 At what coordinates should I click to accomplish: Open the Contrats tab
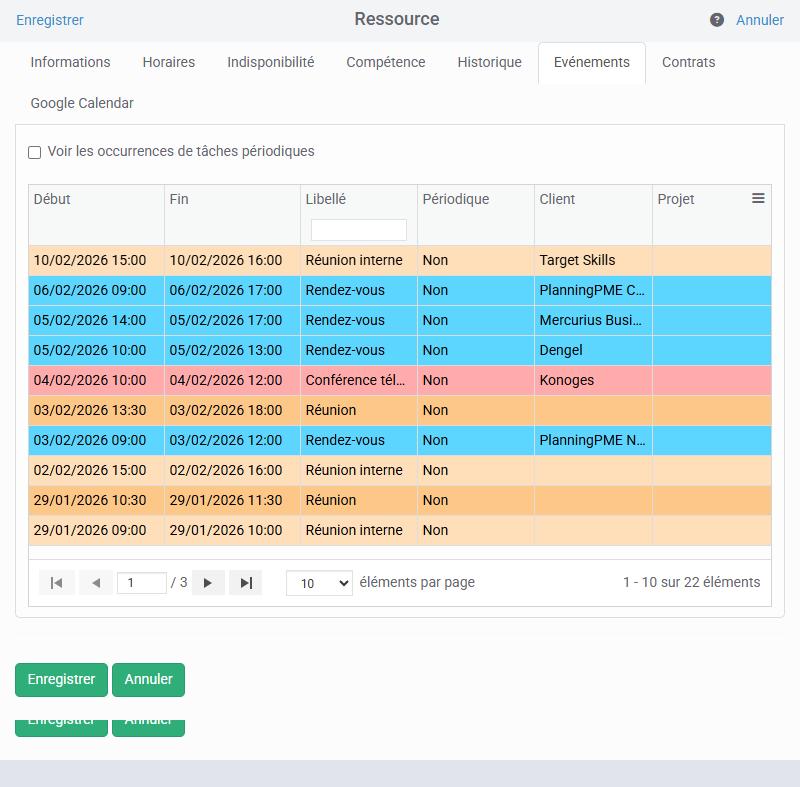[688, 62]
